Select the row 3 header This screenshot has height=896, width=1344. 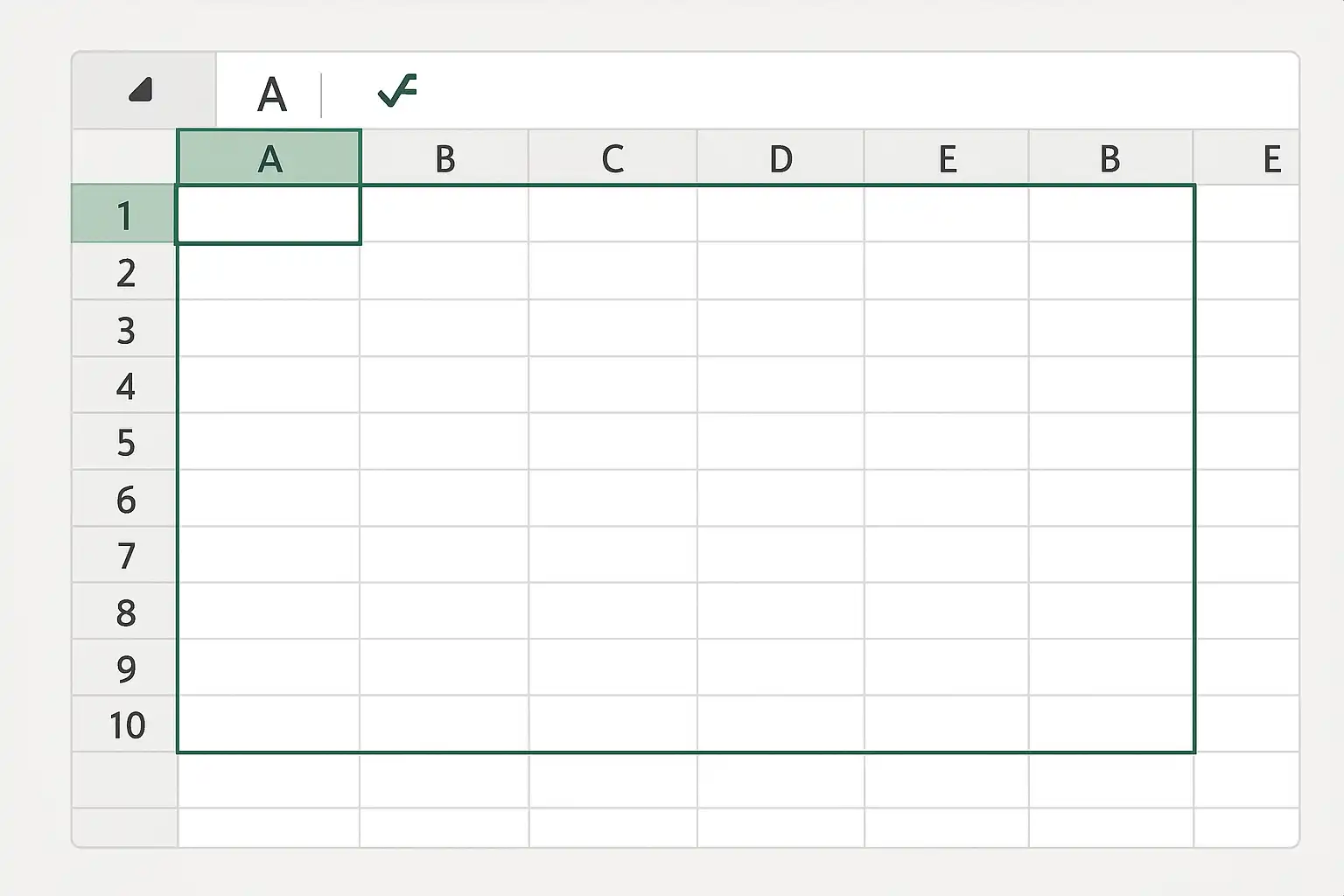coord(123,327)
